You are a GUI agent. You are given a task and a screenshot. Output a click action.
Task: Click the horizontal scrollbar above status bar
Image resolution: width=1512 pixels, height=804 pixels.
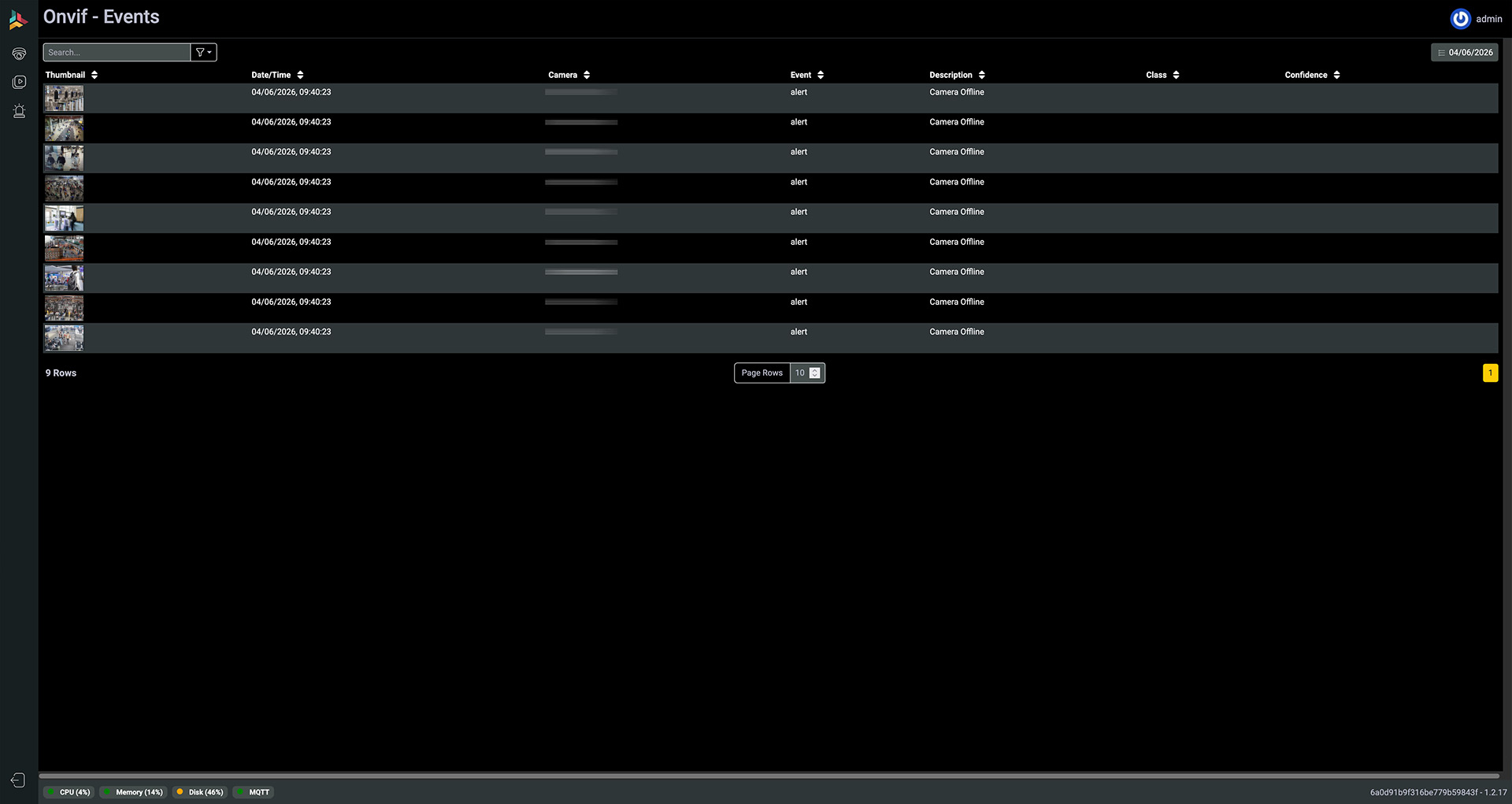point(769,776)
